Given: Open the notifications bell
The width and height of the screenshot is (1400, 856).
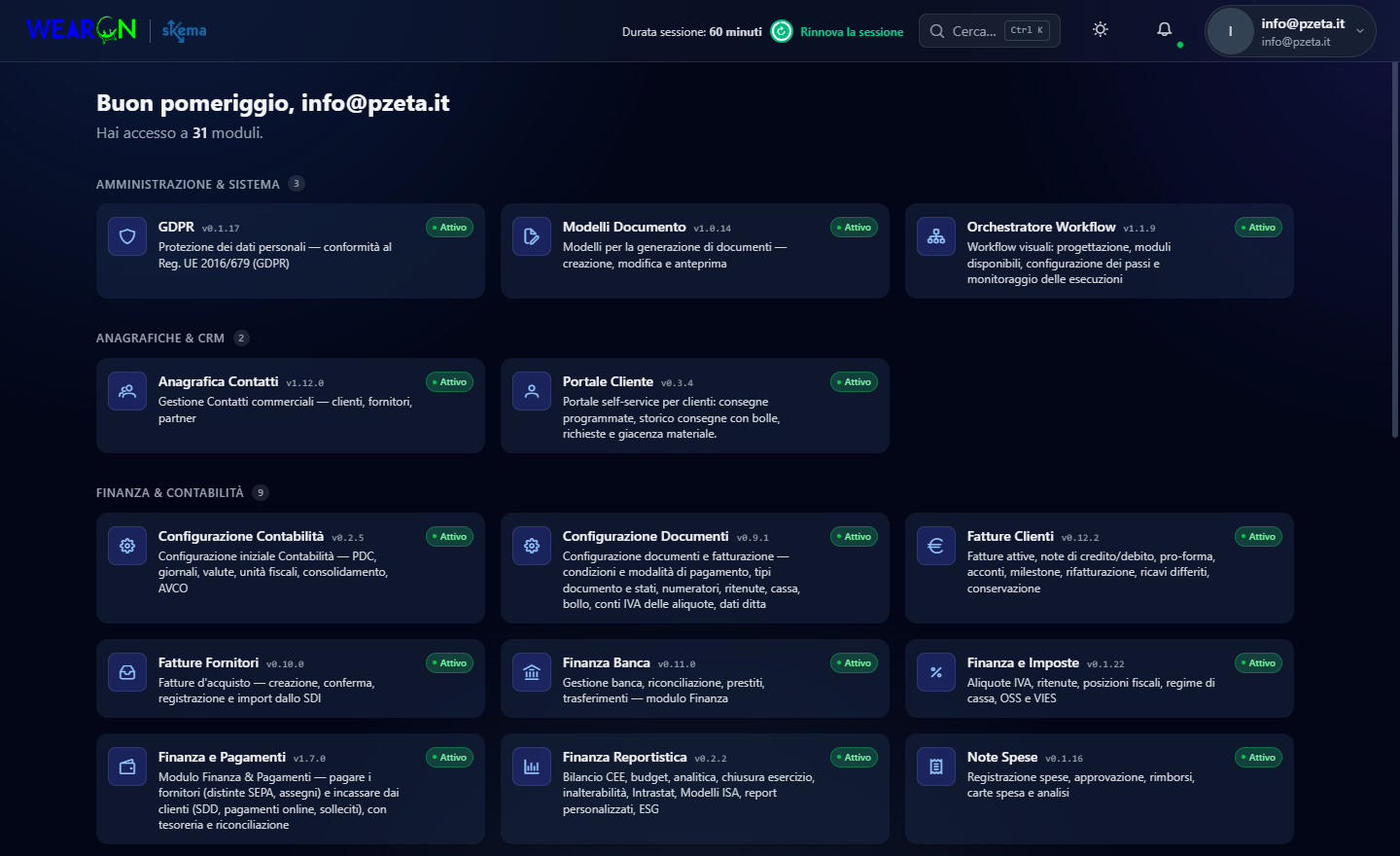Looking at the screenshot, I should pyautogui.click(x=1165, y=30).
